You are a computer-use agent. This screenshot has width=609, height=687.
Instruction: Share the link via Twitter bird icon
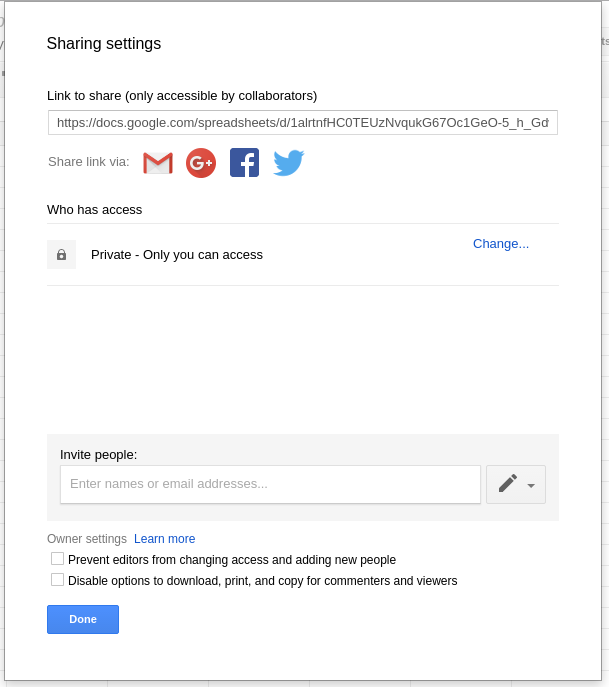coord(288,163)
